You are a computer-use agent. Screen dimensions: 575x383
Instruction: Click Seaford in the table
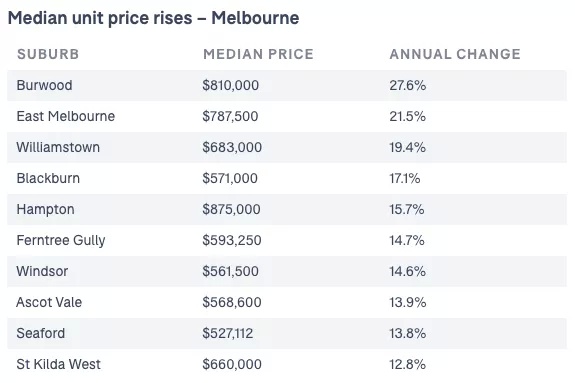(x=41, y=333)
